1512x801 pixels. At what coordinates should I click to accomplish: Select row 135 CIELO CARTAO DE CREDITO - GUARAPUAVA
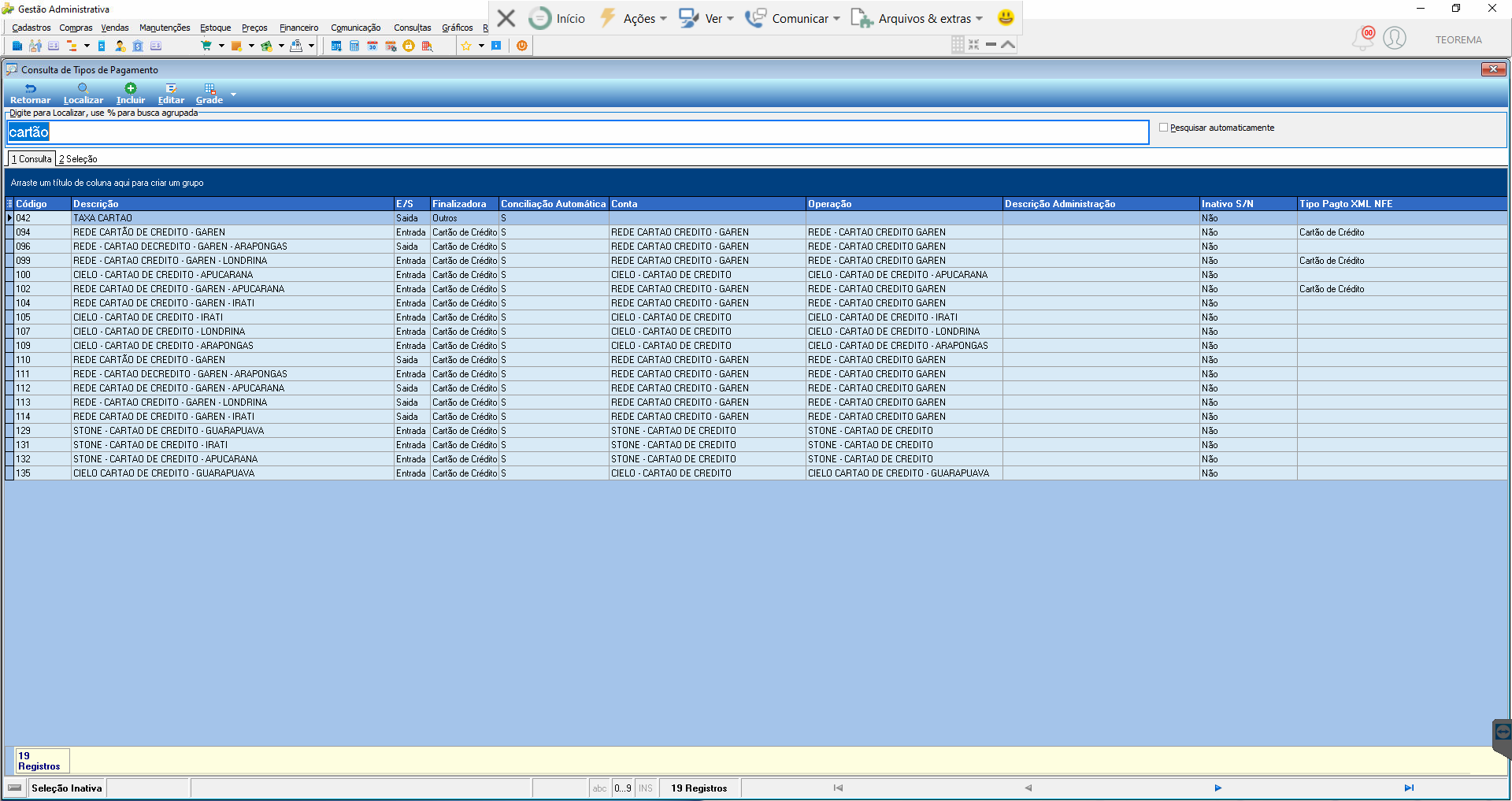[756, 473]
